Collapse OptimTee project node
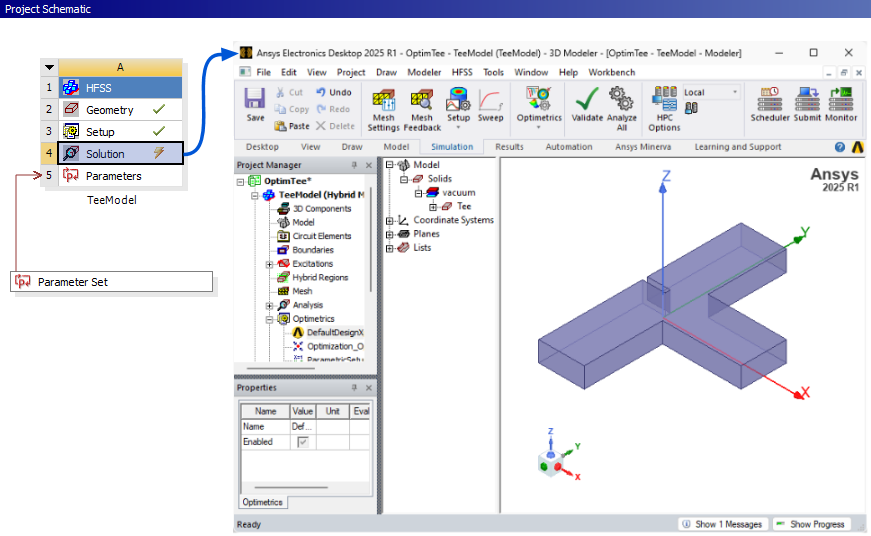The image size is (871, 536). tap(241, 182)
